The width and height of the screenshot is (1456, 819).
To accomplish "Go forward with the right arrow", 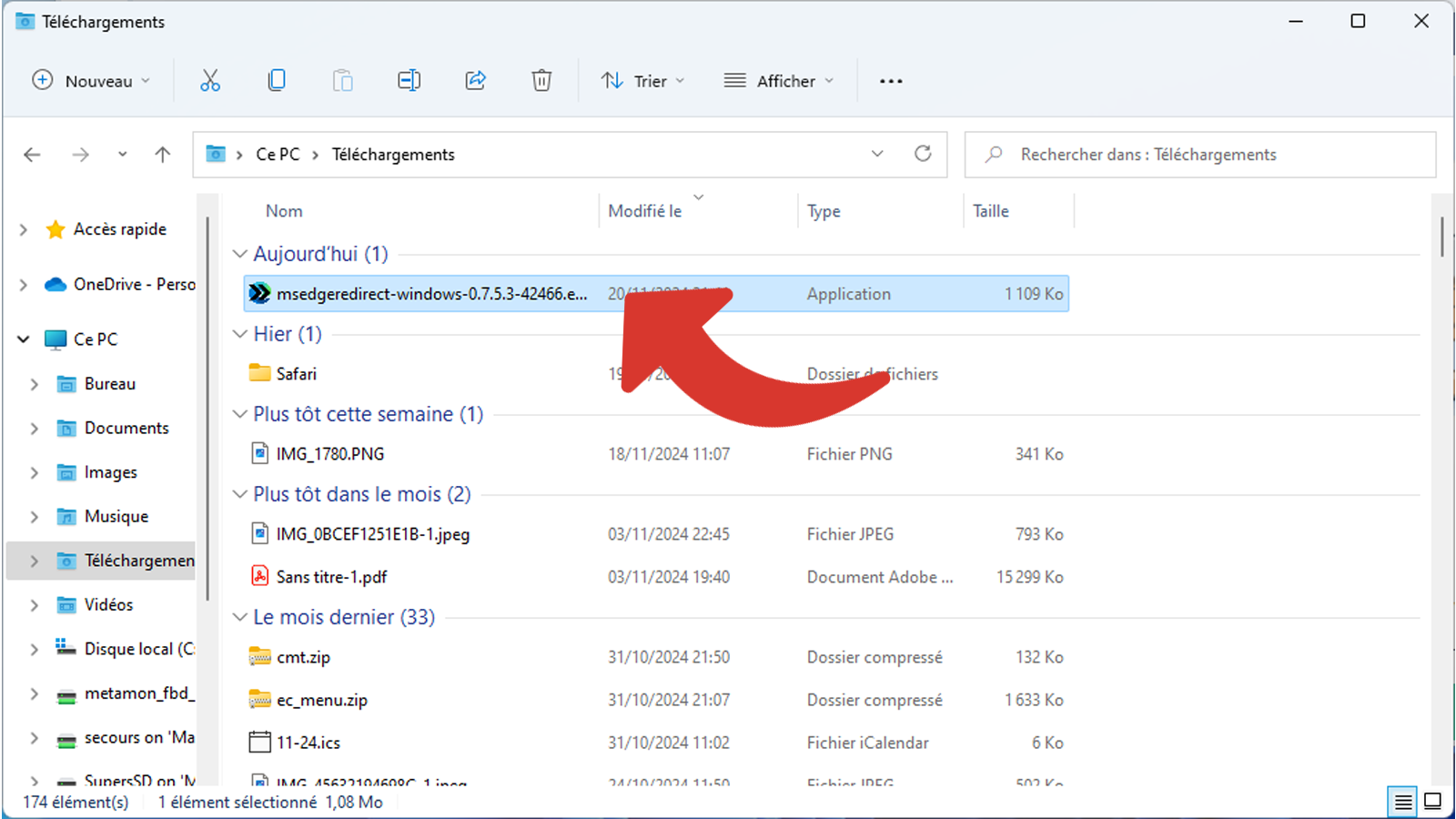I will point(81,155).
